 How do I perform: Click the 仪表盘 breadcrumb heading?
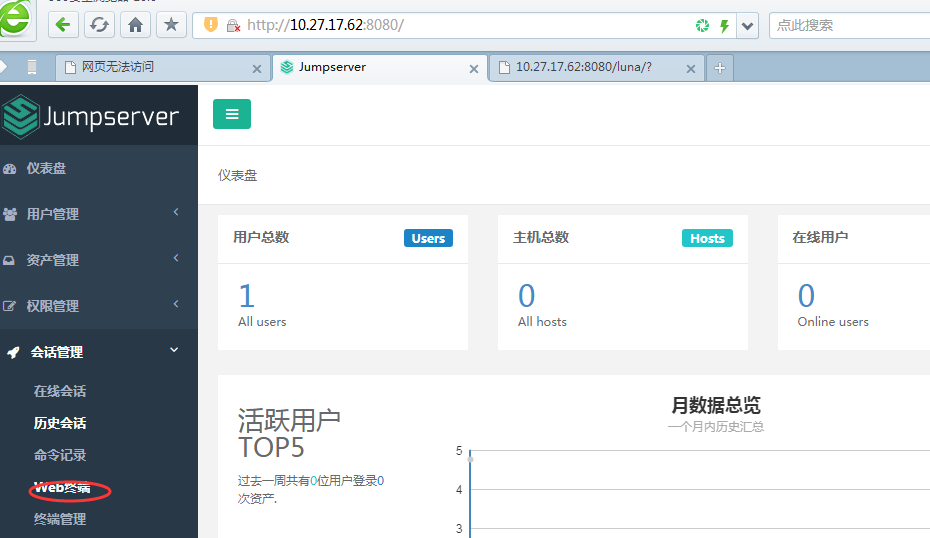pyautogui.click(x=237, y=176)
